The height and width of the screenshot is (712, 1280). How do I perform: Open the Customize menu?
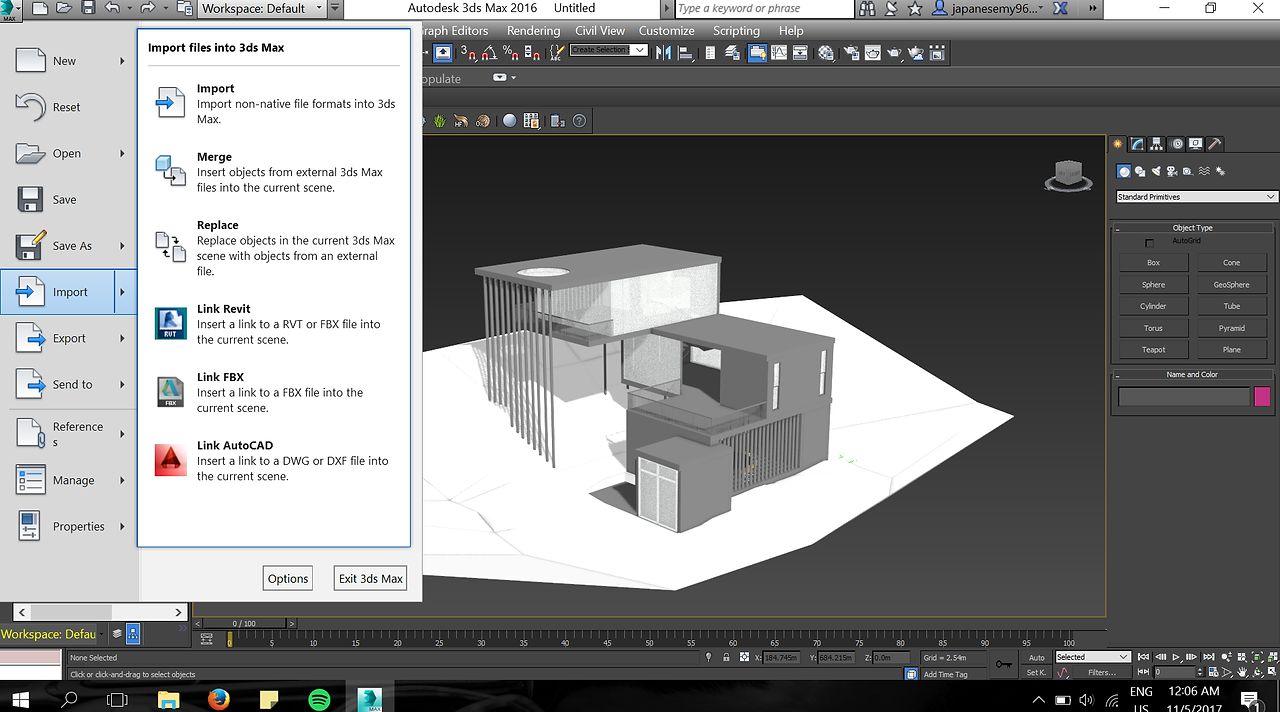pyautogui.click(x=667, y=31)
